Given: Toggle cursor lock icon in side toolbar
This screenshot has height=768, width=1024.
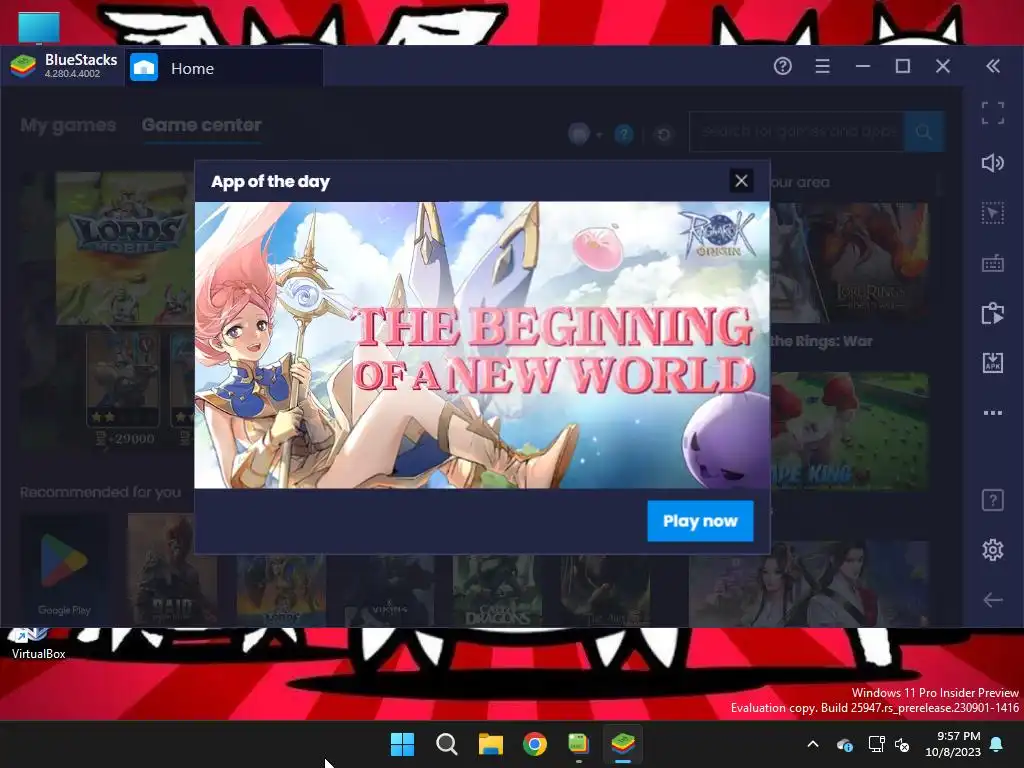Looking at the screenshot, I should [993, 213].
